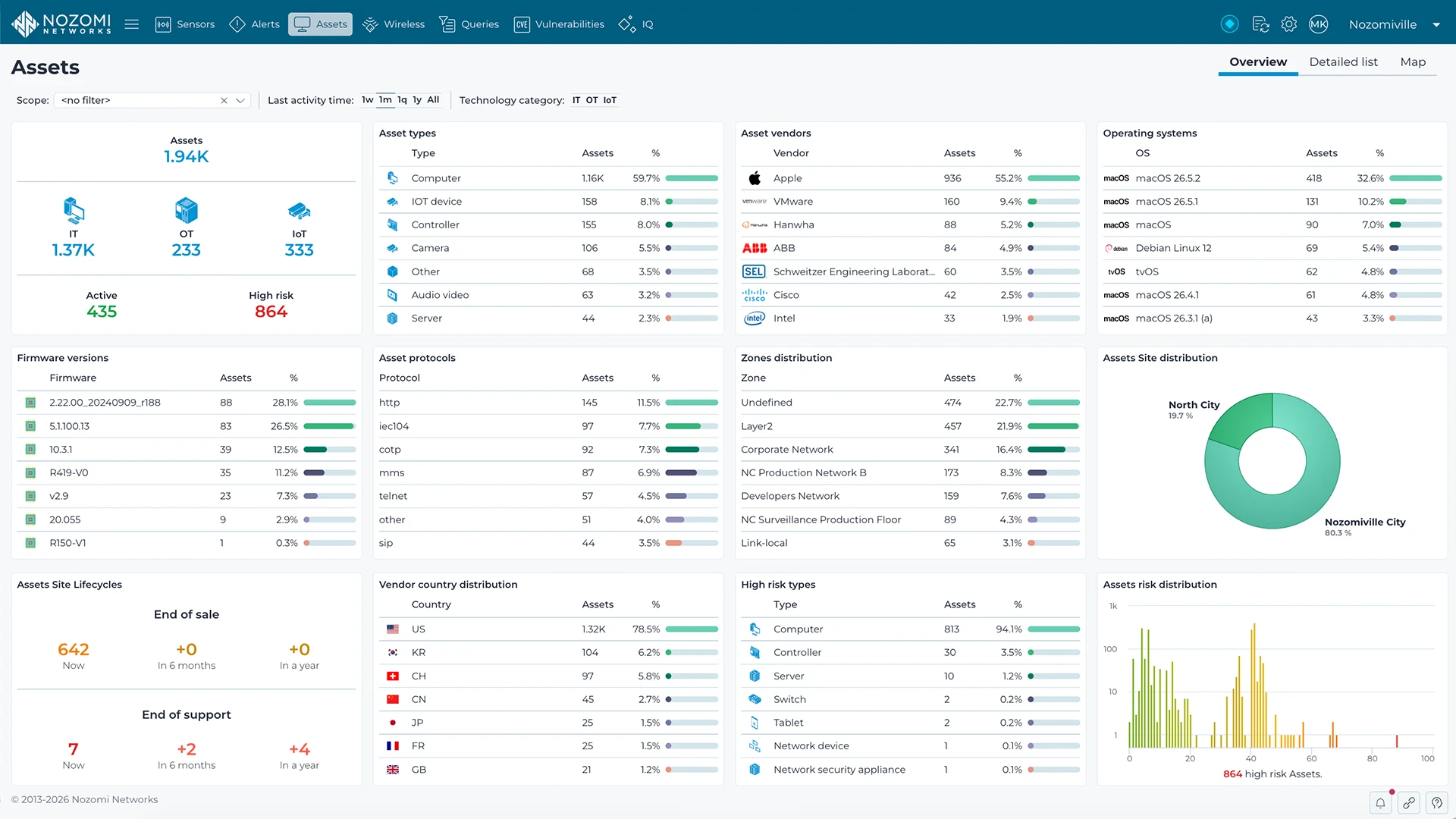
Task: Switch to the Map tab
Action: (1413, 62)
